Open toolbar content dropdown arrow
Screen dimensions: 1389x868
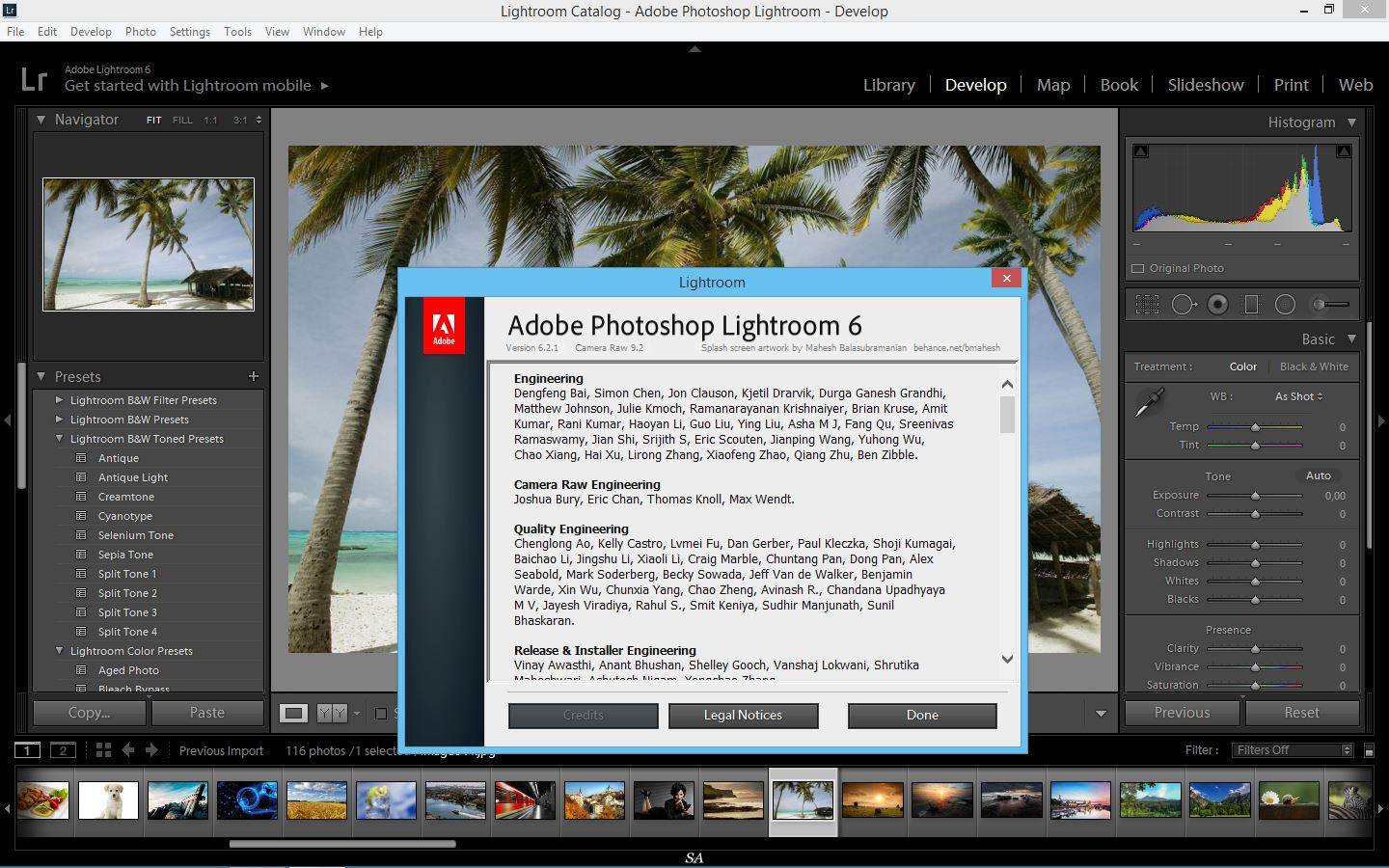(x=1101, y=714)
